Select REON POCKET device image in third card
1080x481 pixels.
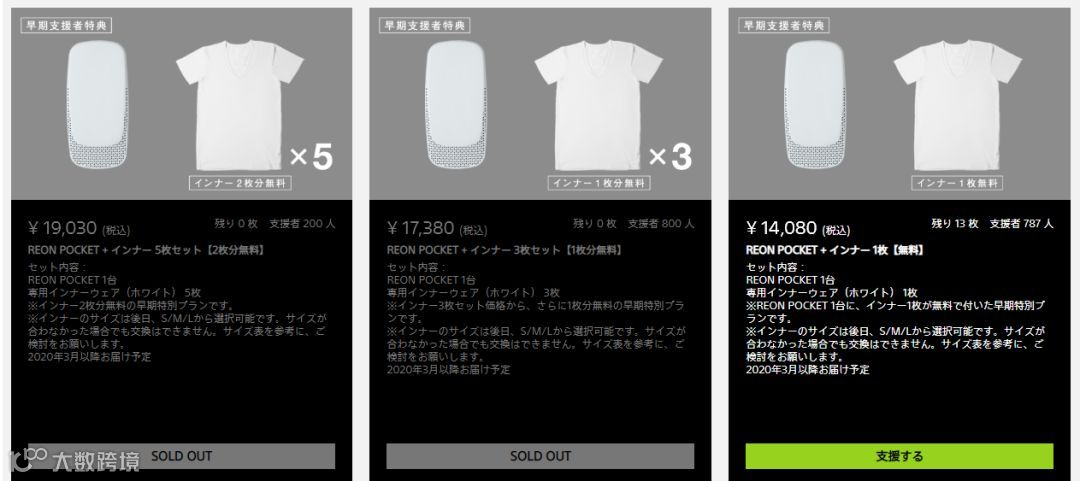(815, 104)
